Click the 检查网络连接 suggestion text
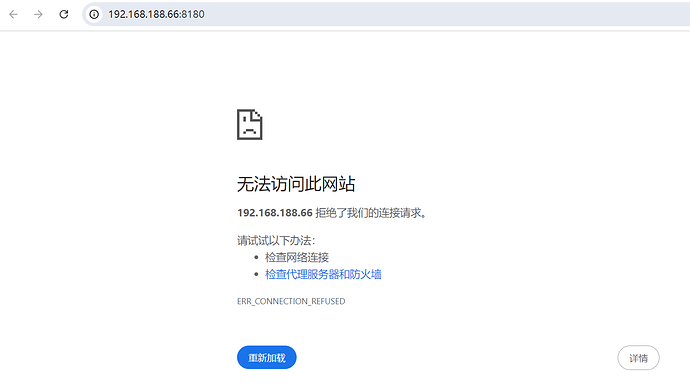690x385 pixels. point(297,257)
